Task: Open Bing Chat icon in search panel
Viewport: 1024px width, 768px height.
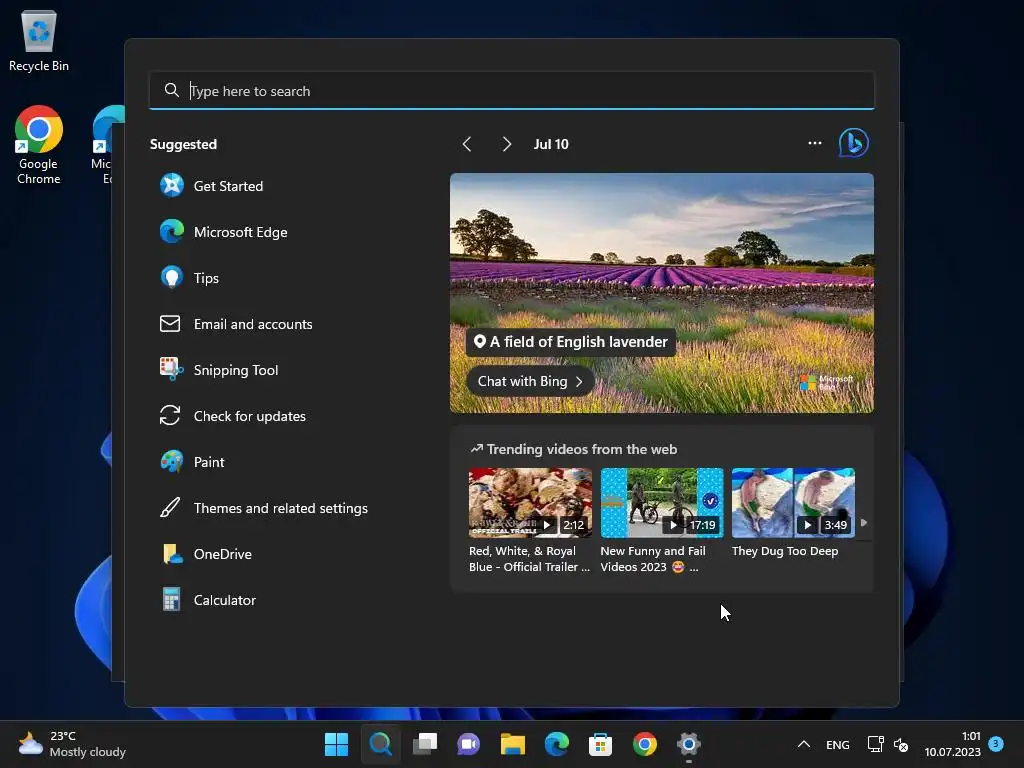Action: pyautogui.click(x=854, y=143)
